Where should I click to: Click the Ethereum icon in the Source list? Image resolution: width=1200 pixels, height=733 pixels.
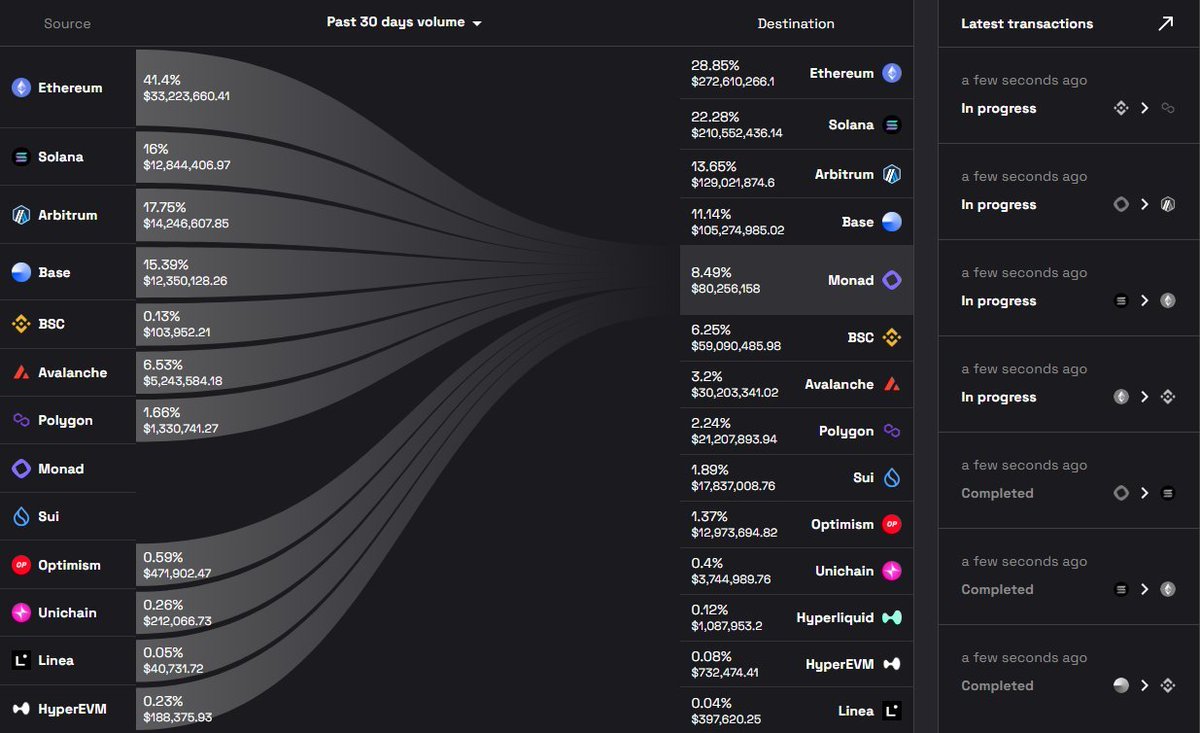tap(21, 88)
